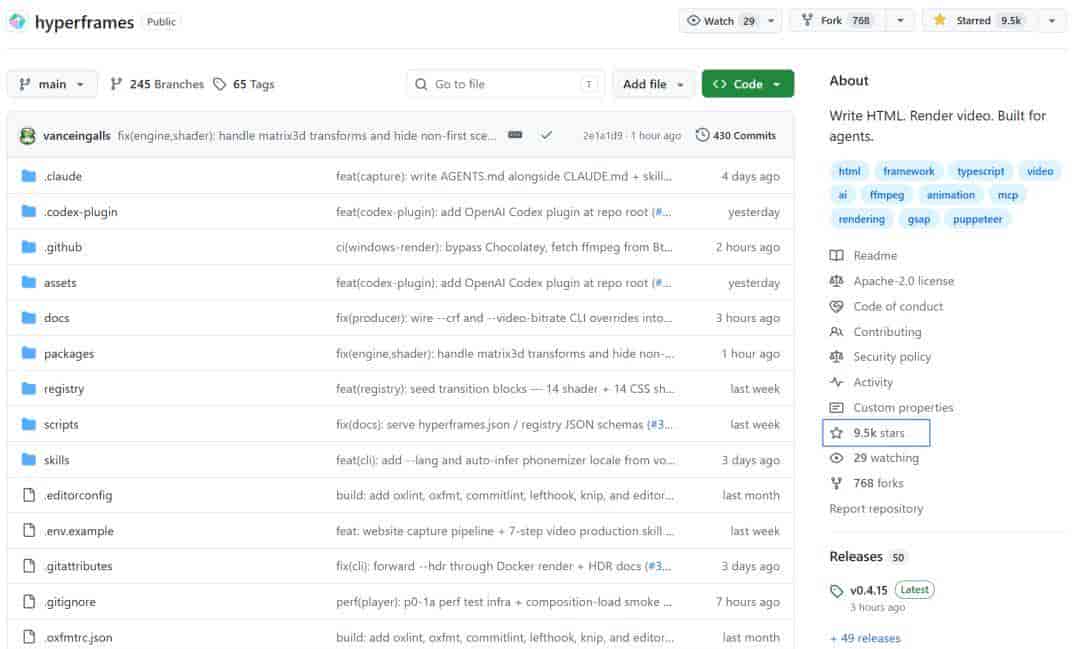This screenshot has height=649, width=1080.
Task: Toggle the Starred button to unstar
Action: [979, 21]
